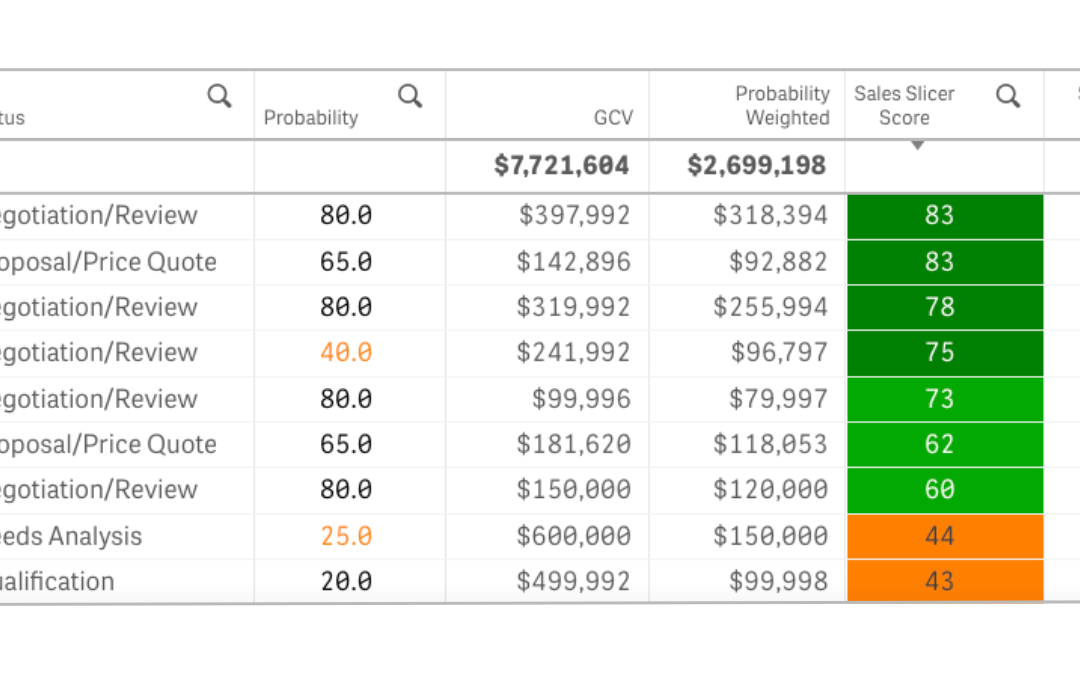Image resolution: width=1080 pixels, height=675 pixels.
Task: Select the dark green score cell 78
Action: (939, 307)
